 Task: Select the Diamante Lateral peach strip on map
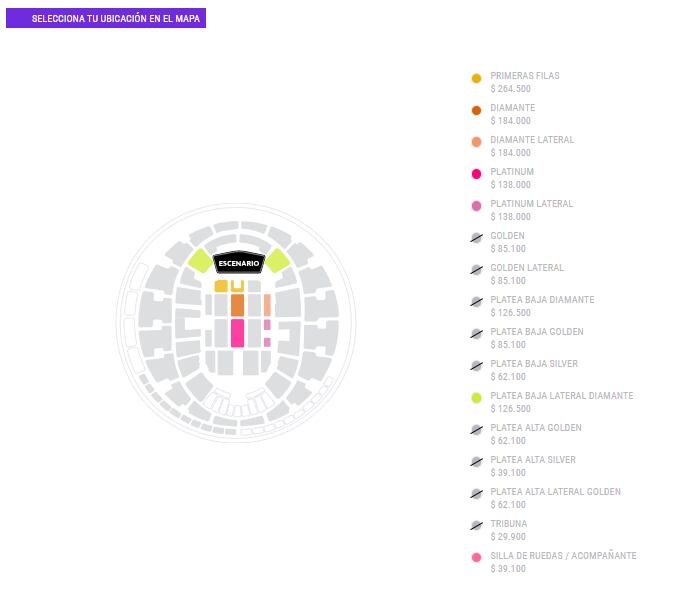(267, 305)
